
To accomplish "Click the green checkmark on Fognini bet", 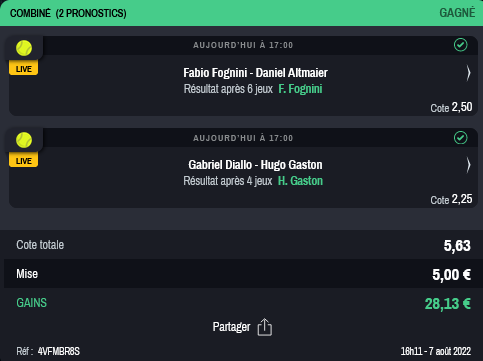I will (460, 45).
